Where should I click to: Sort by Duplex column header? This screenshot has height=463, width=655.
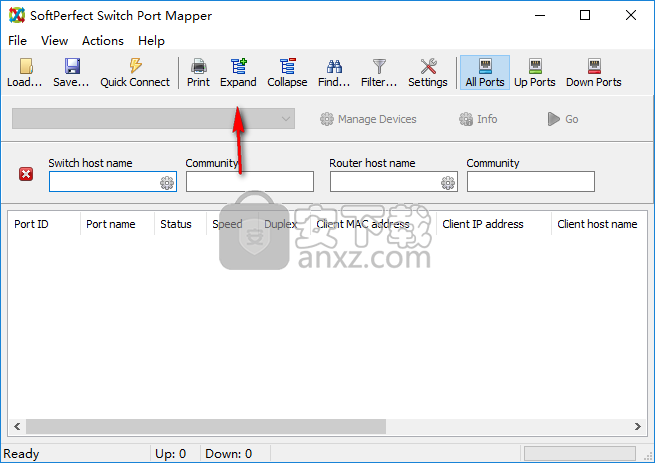coord(284,224)
